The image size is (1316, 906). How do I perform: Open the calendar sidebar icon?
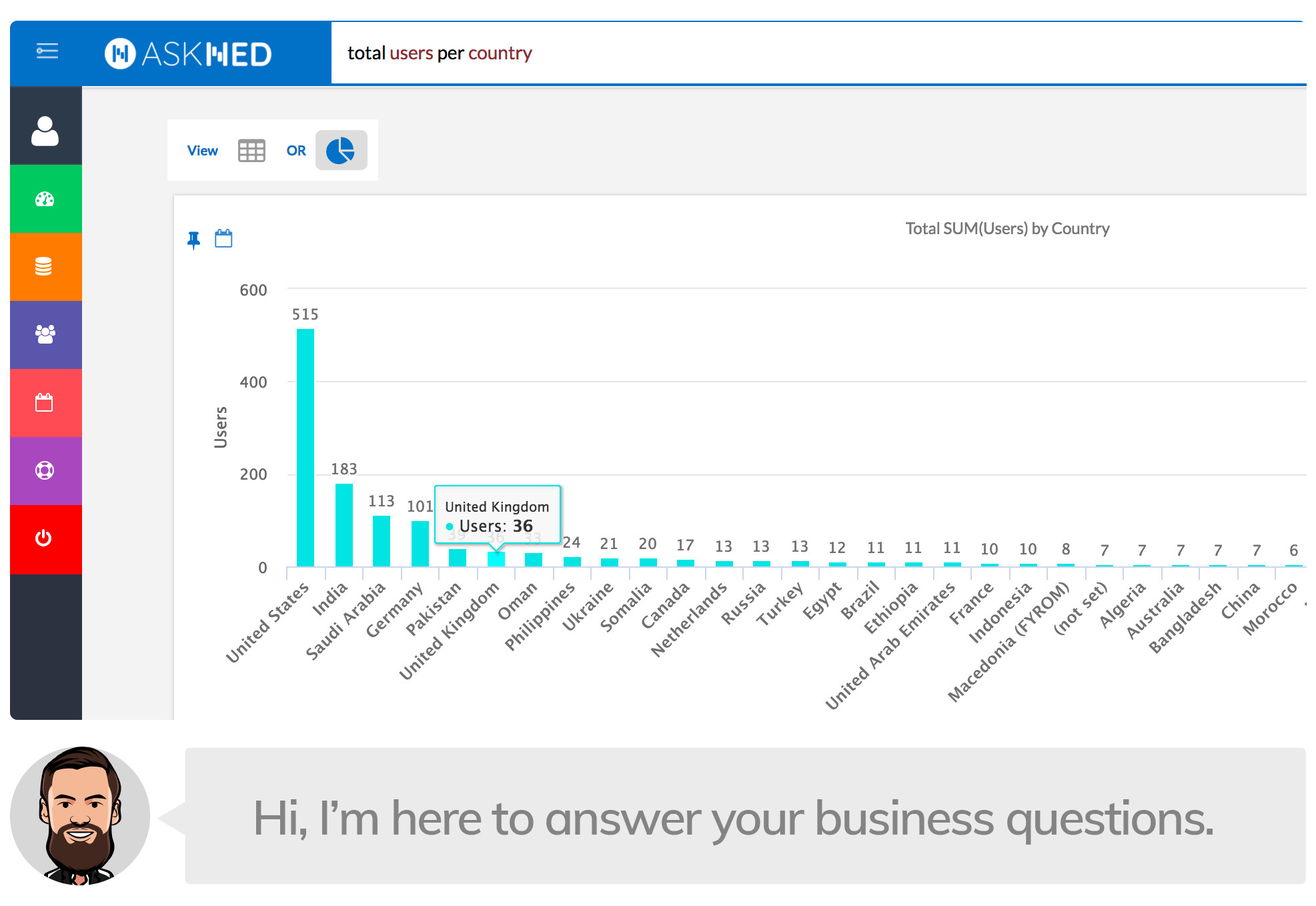44,402
